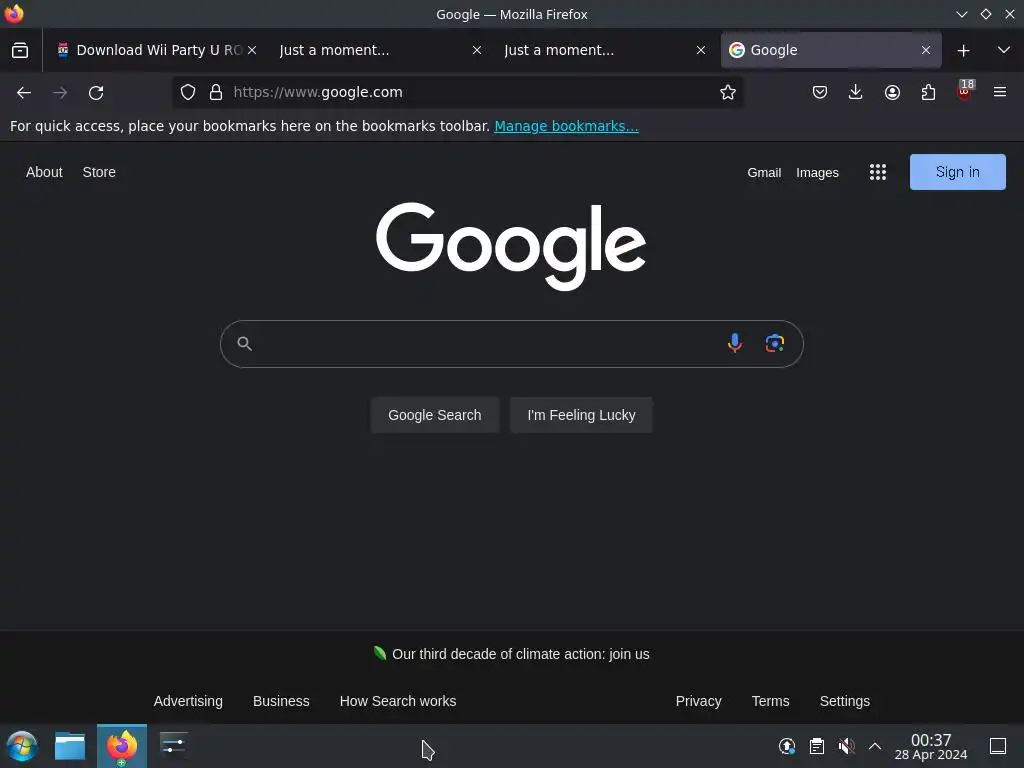Click magnifier icon in search box

[244, 344]
